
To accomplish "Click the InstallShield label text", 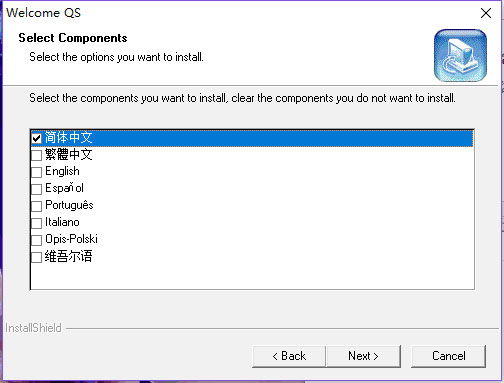I will pos(33,328).
